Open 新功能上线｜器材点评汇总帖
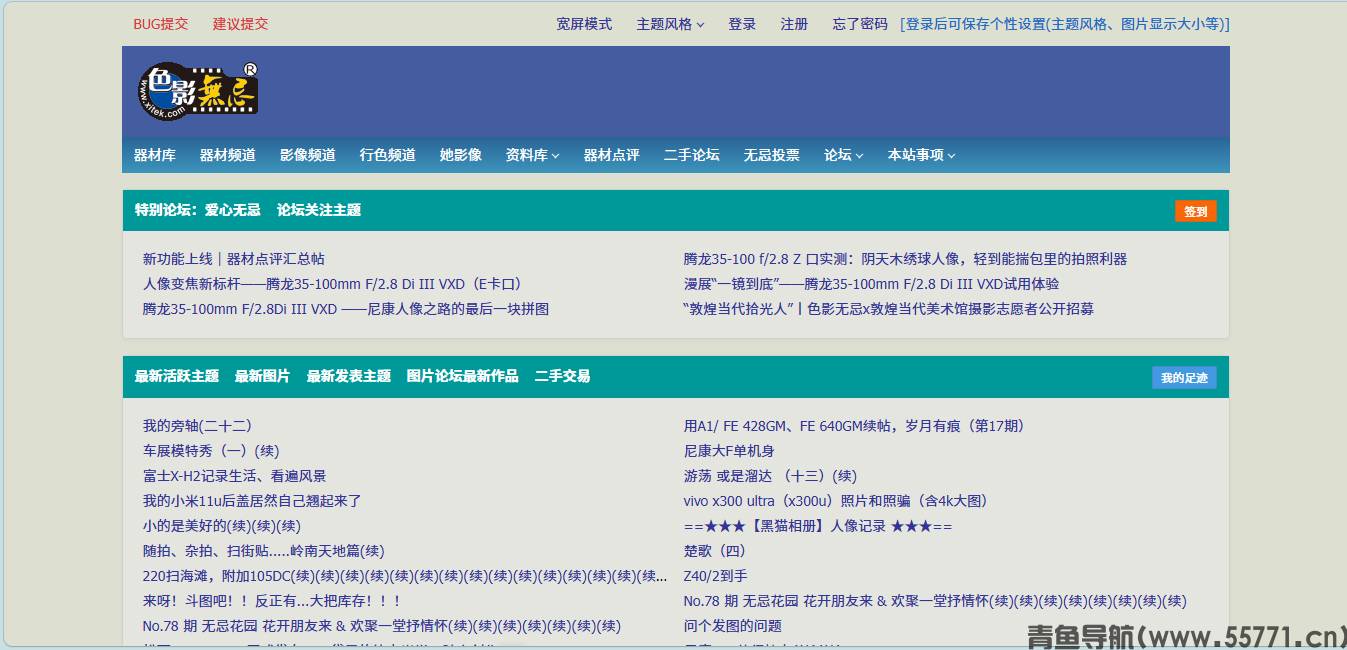 [x=234, y=259]
